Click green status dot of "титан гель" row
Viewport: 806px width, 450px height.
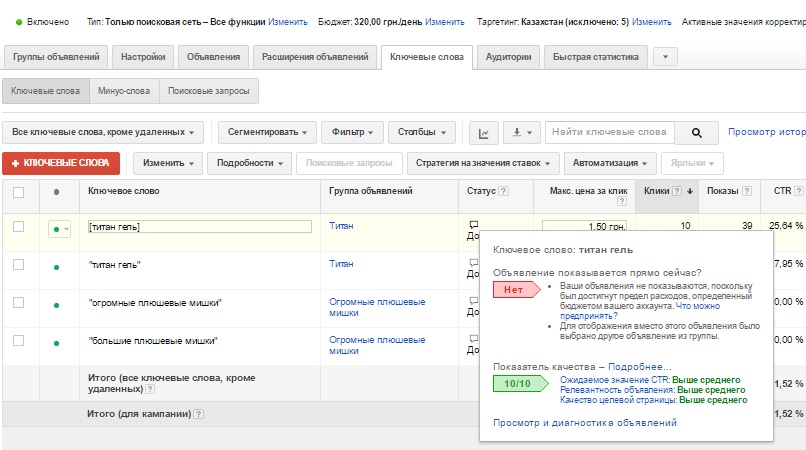(57, 267)
